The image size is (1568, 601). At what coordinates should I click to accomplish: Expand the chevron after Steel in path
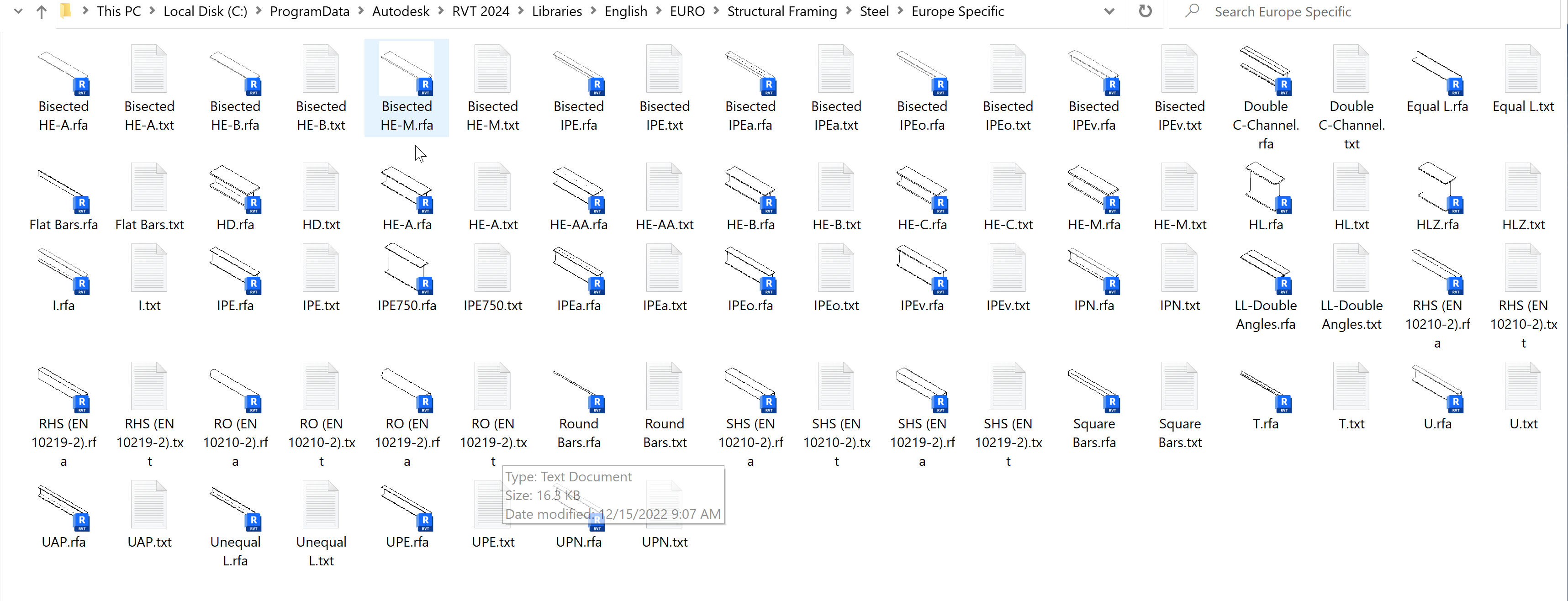coord(900,11)
